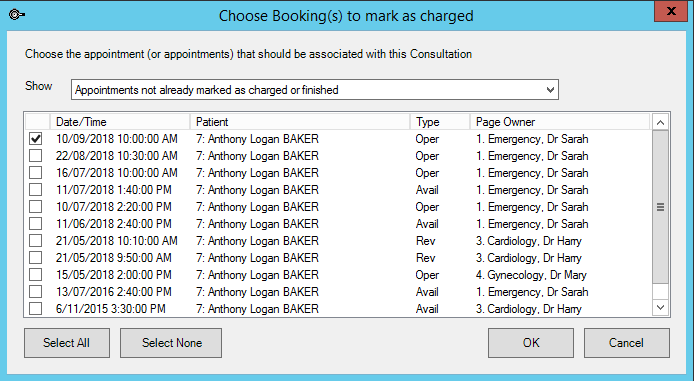Tick the 13/07/2016 2:40:00 PM booking checkbox
This screenshot has height=381, width=694.
pos(35,292)
